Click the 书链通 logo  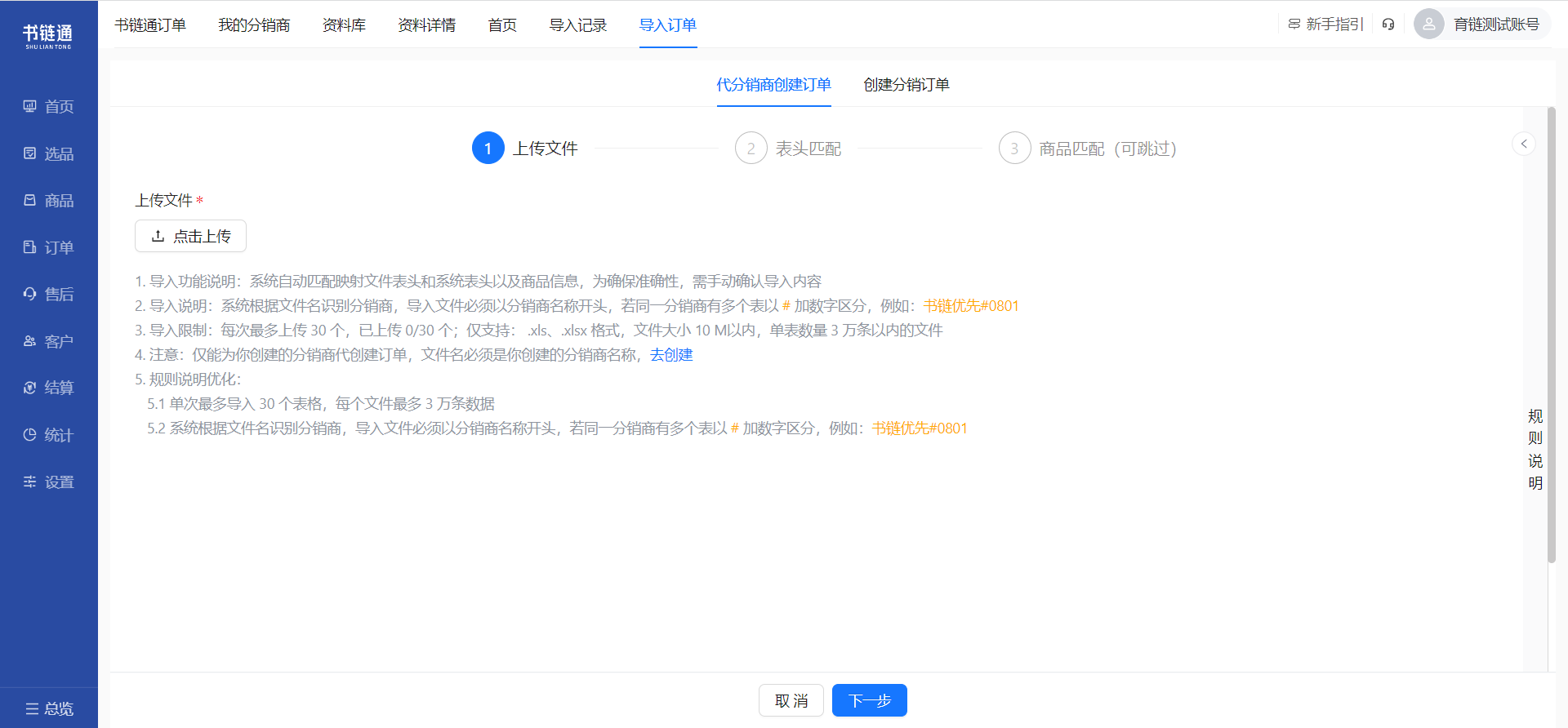48,36
